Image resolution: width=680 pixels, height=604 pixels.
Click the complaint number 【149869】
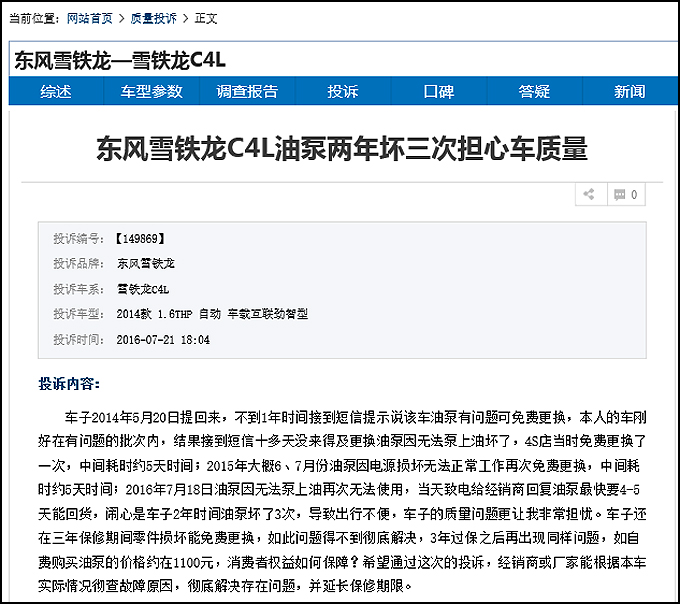(140, 238)
